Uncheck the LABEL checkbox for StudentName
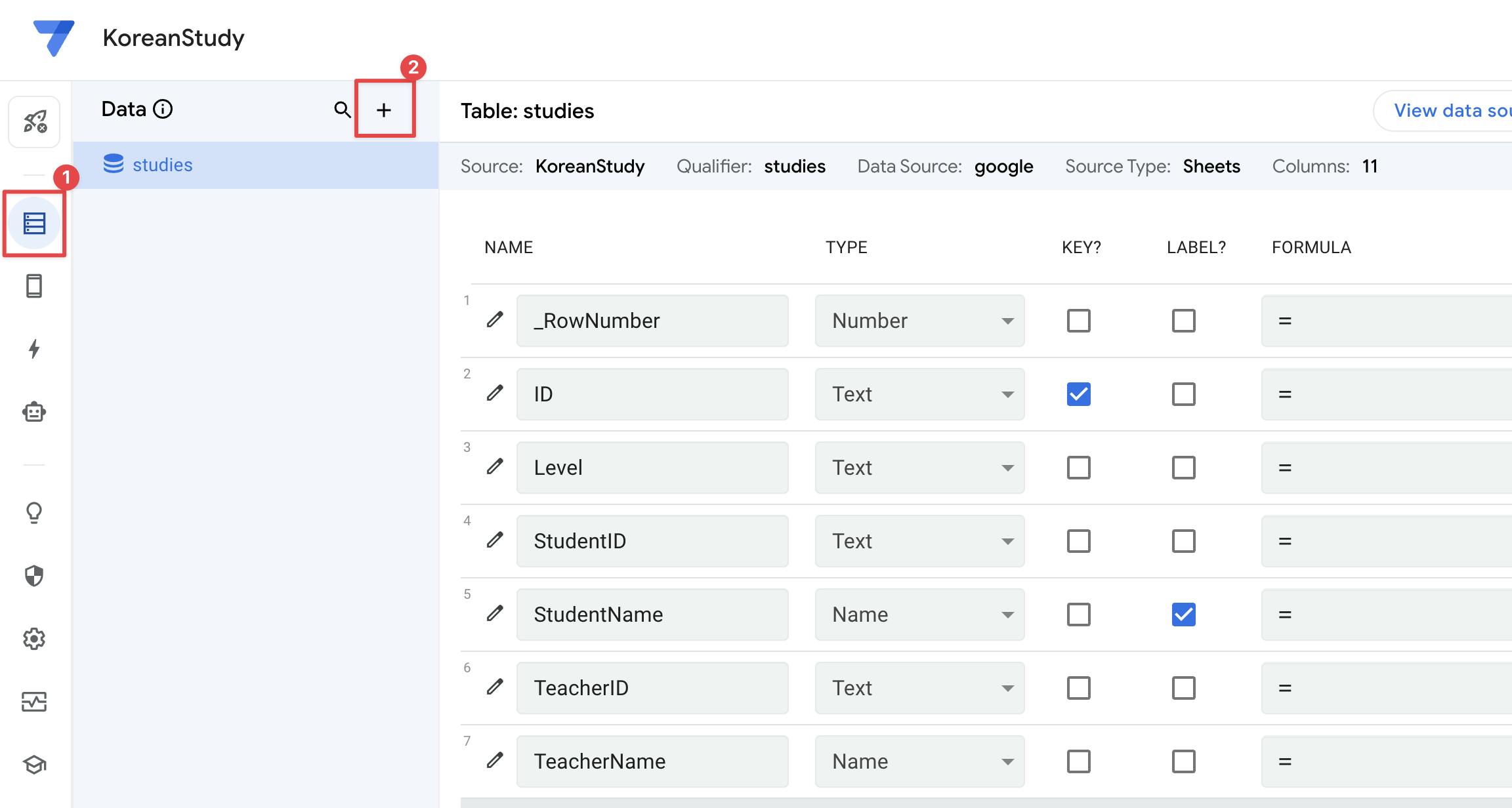The width and height of the screenshot is (1512, 808). pos(1183,615)
